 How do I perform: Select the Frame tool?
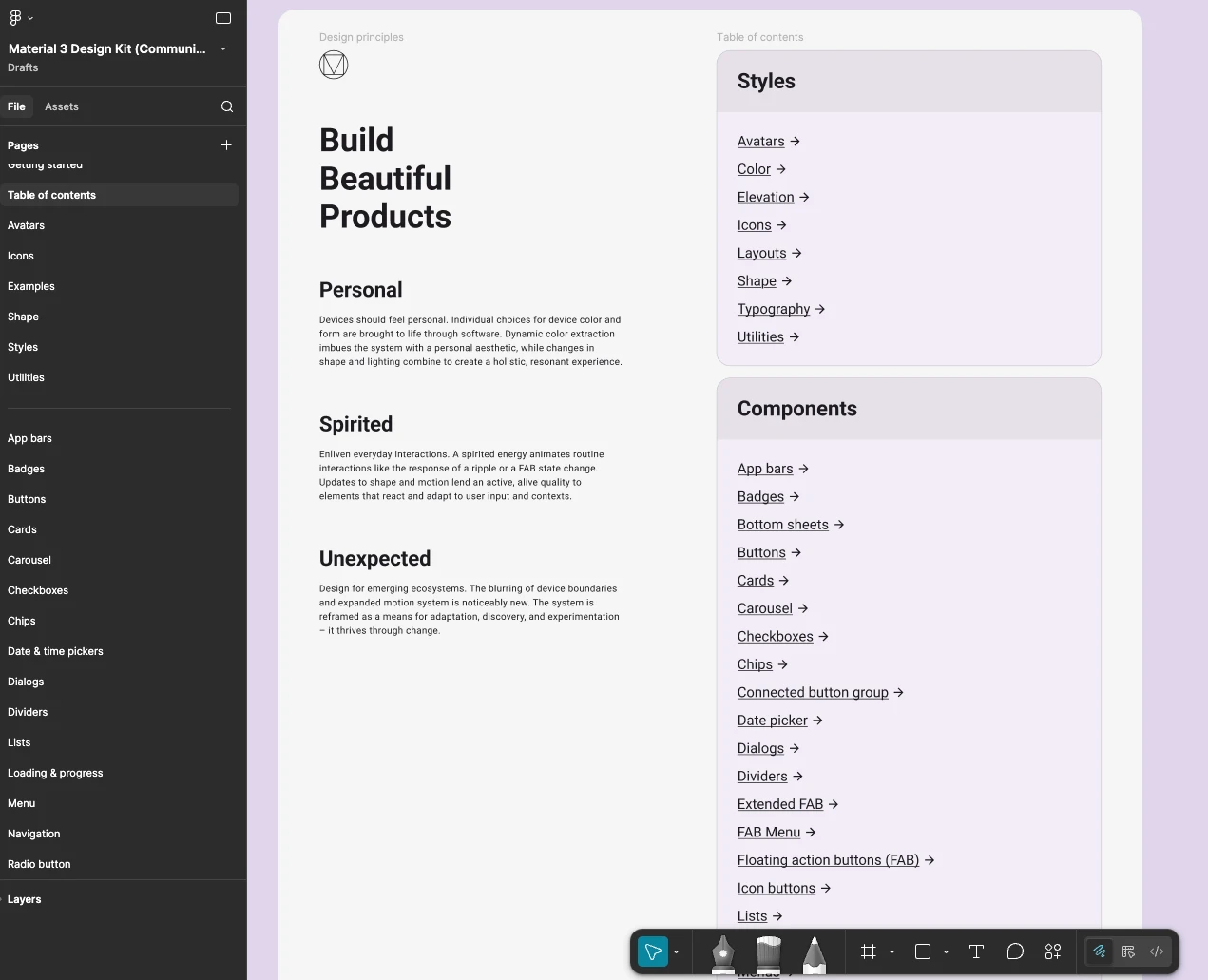tap(868, 951)
